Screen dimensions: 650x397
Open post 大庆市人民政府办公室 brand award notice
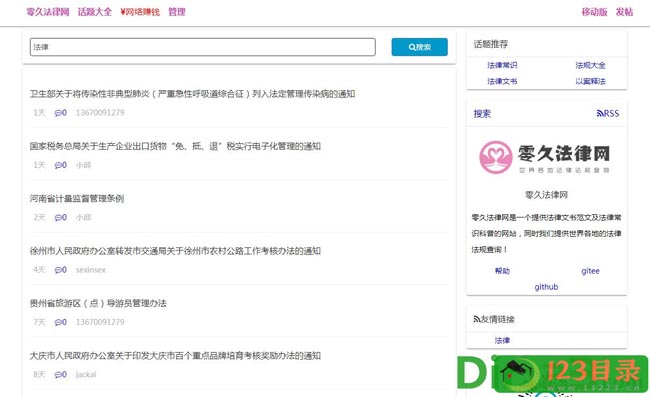click(x=175, y=355)
